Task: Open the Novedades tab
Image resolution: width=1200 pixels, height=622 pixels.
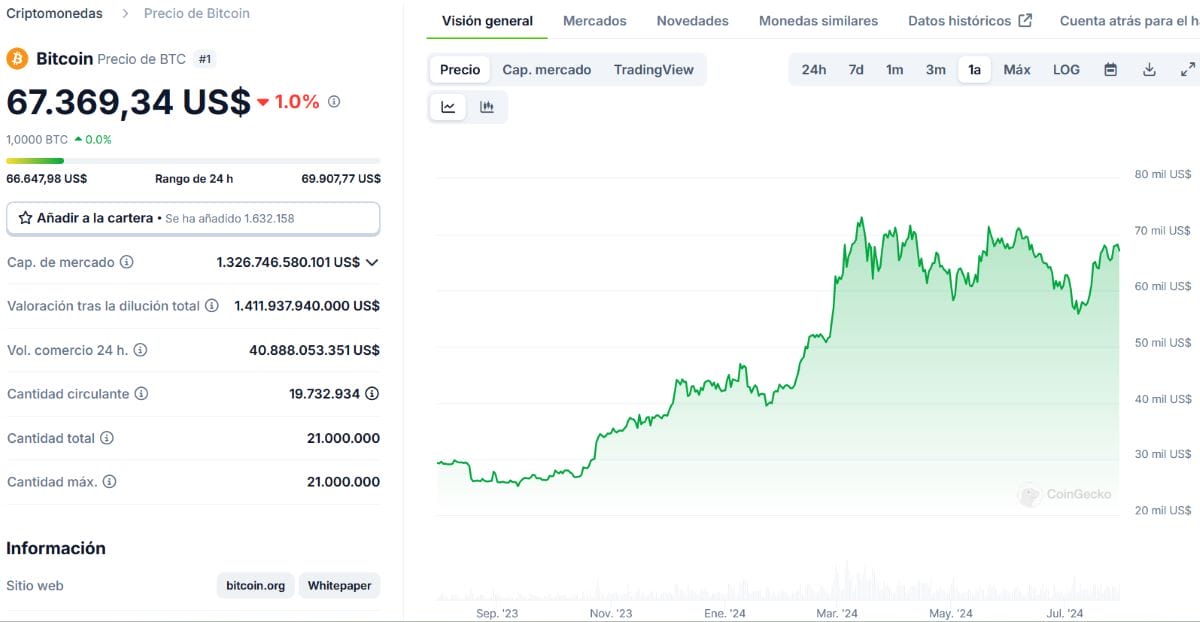Action: click(x=693, y=20)
